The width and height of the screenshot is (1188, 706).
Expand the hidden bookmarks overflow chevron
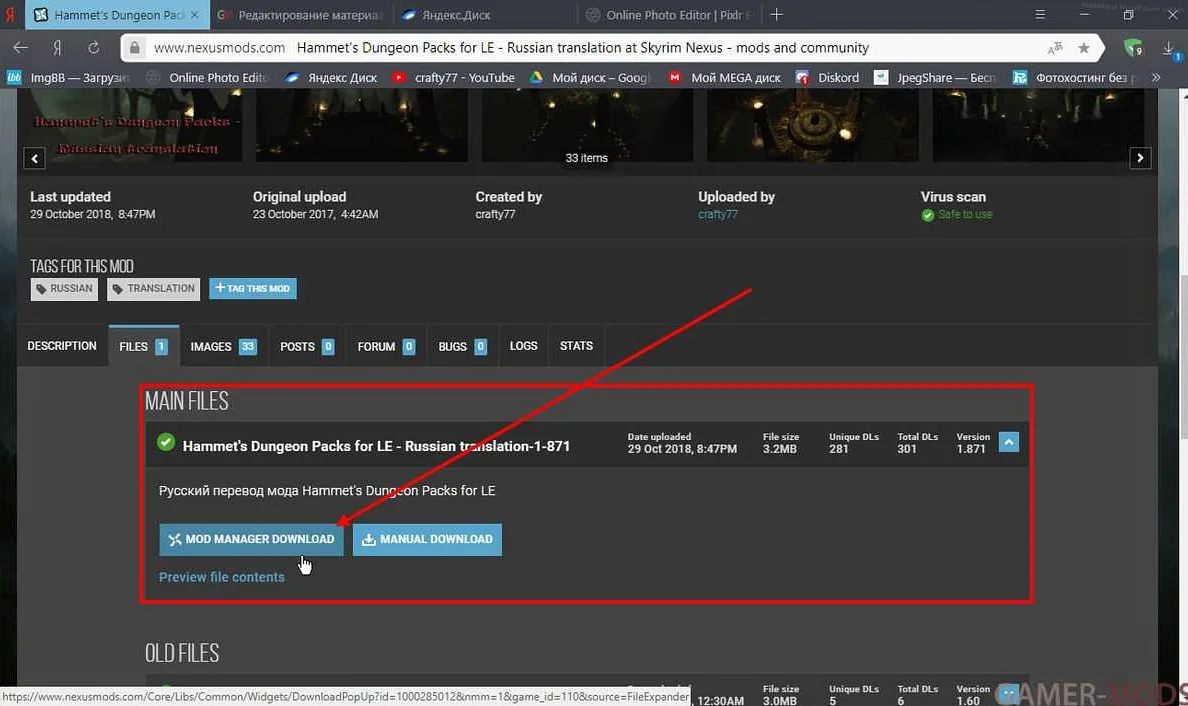[1157, 77]
